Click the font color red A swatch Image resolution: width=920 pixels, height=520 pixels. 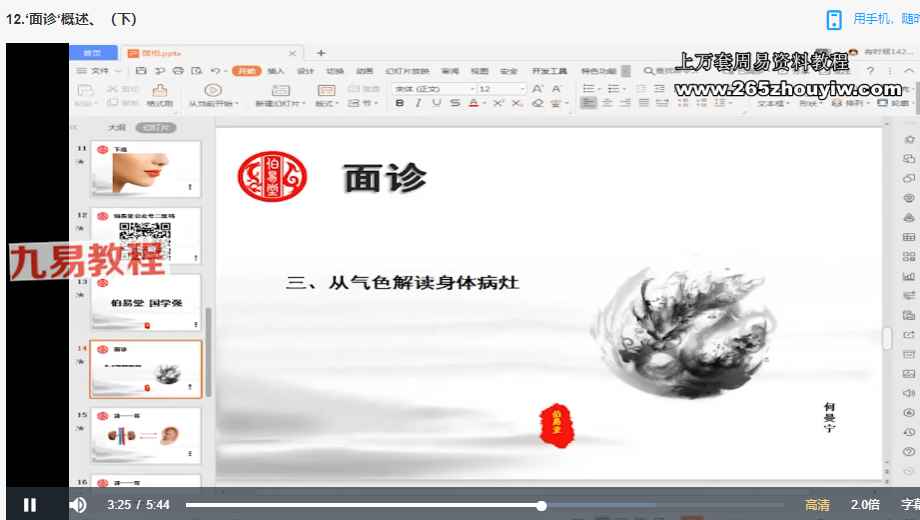[474, 103]
